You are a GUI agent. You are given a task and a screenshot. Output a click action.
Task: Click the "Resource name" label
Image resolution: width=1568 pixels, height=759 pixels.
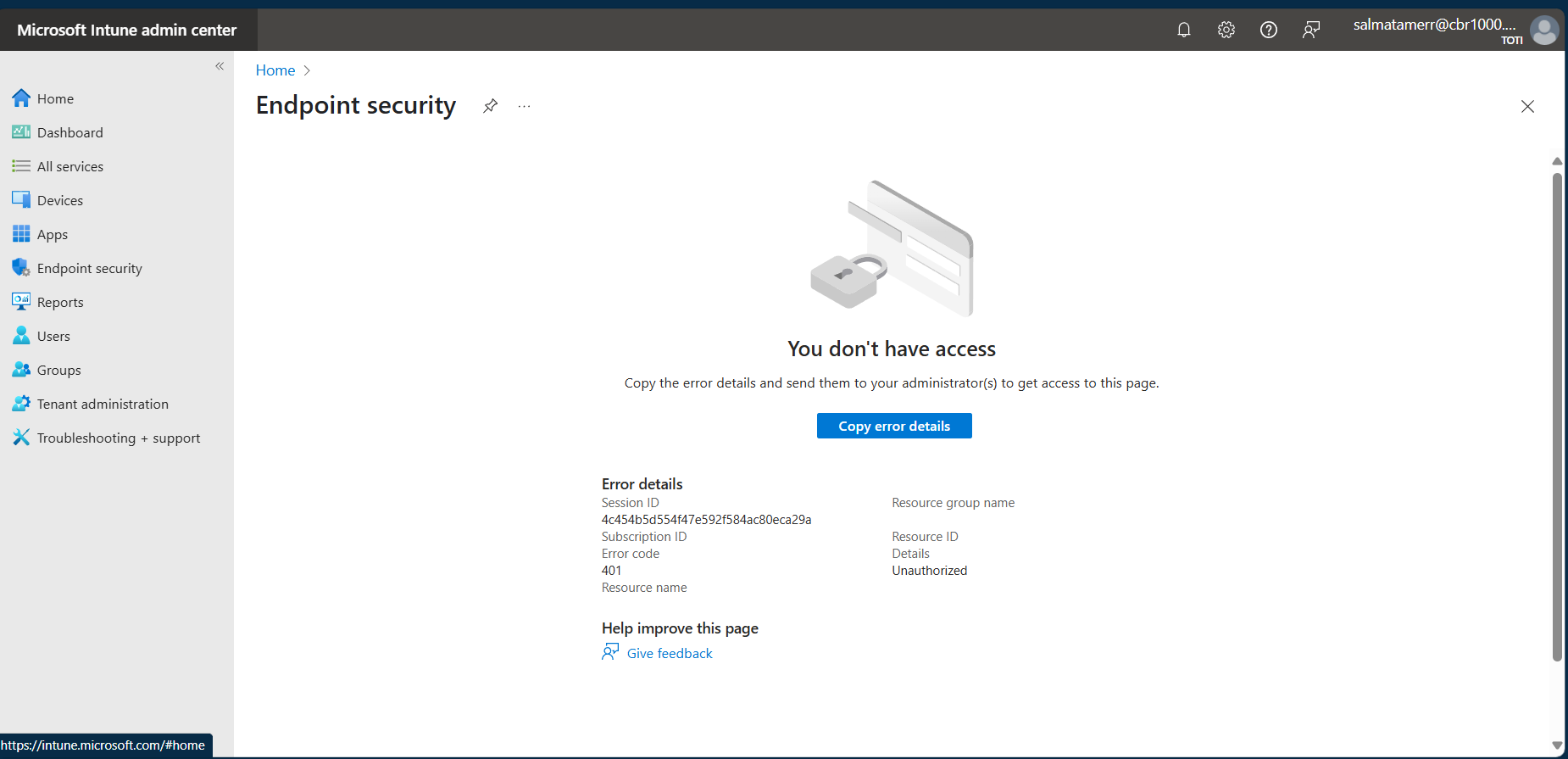(x=644, y=588)
